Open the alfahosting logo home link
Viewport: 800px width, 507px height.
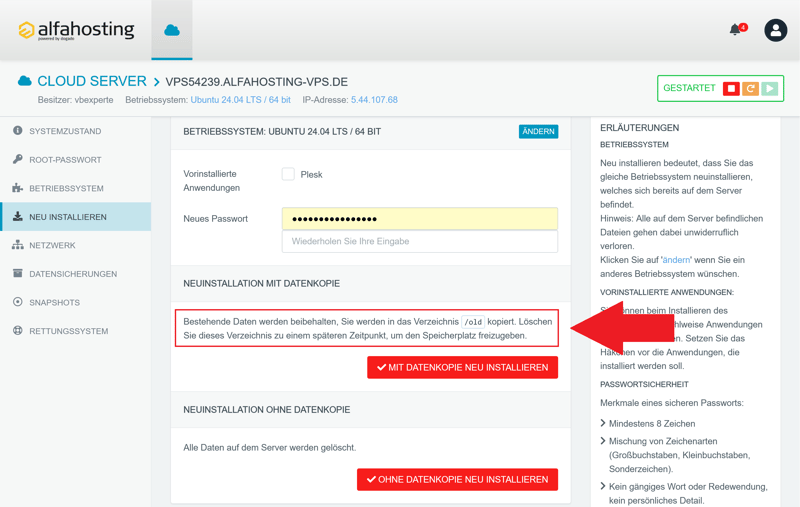pos(77,30)
